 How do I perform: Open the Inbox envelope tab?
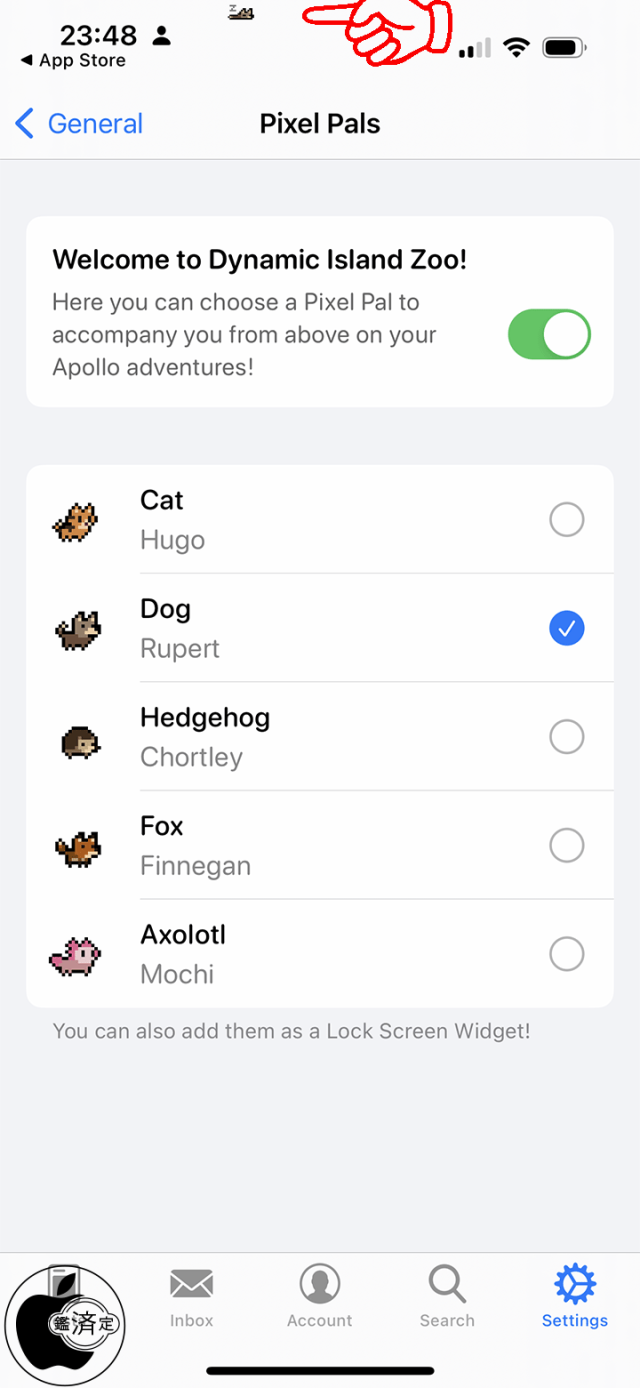coord(191,1297)
